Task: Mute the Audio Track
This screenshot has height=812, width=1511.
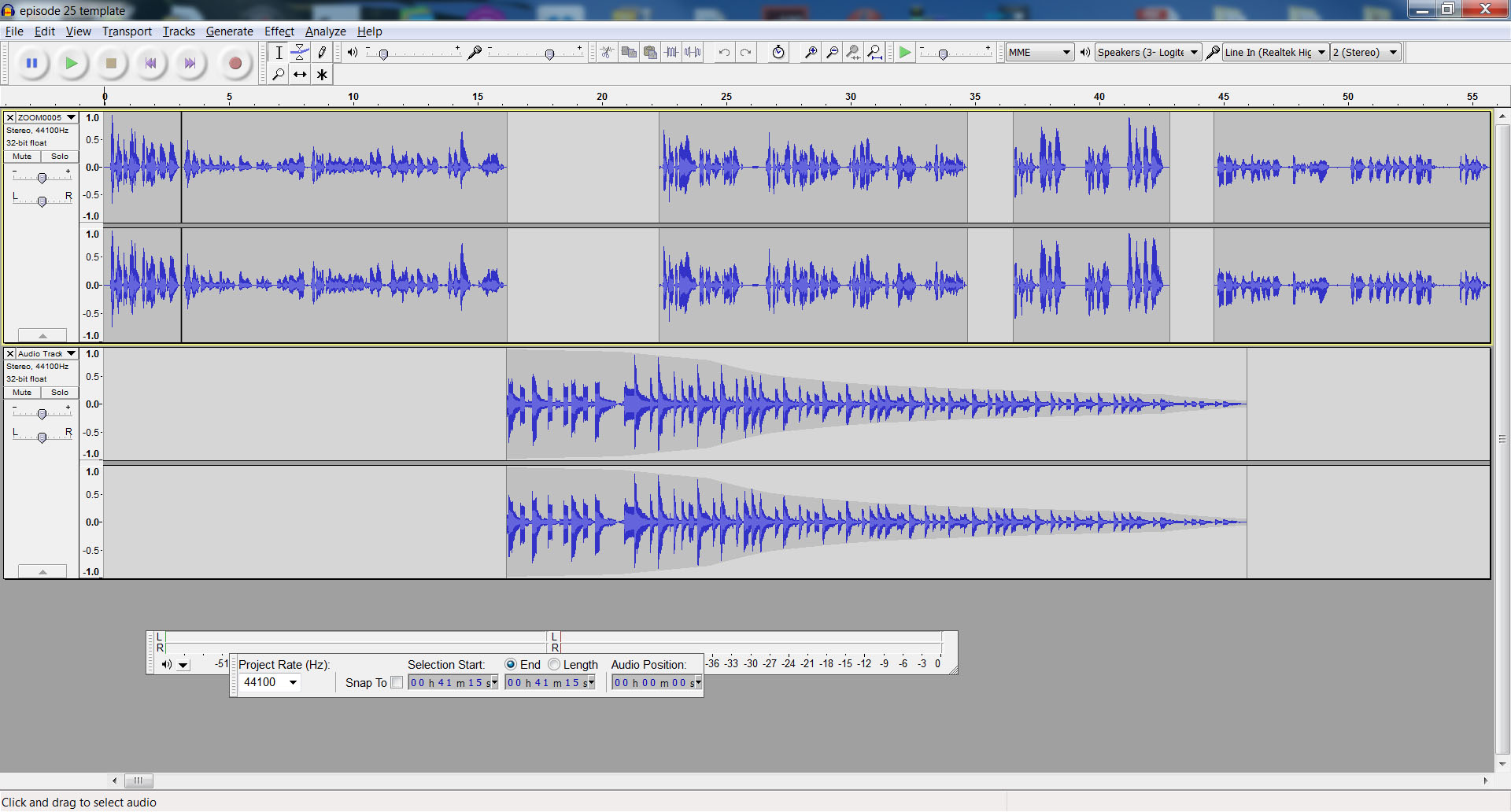Action: 22,393
